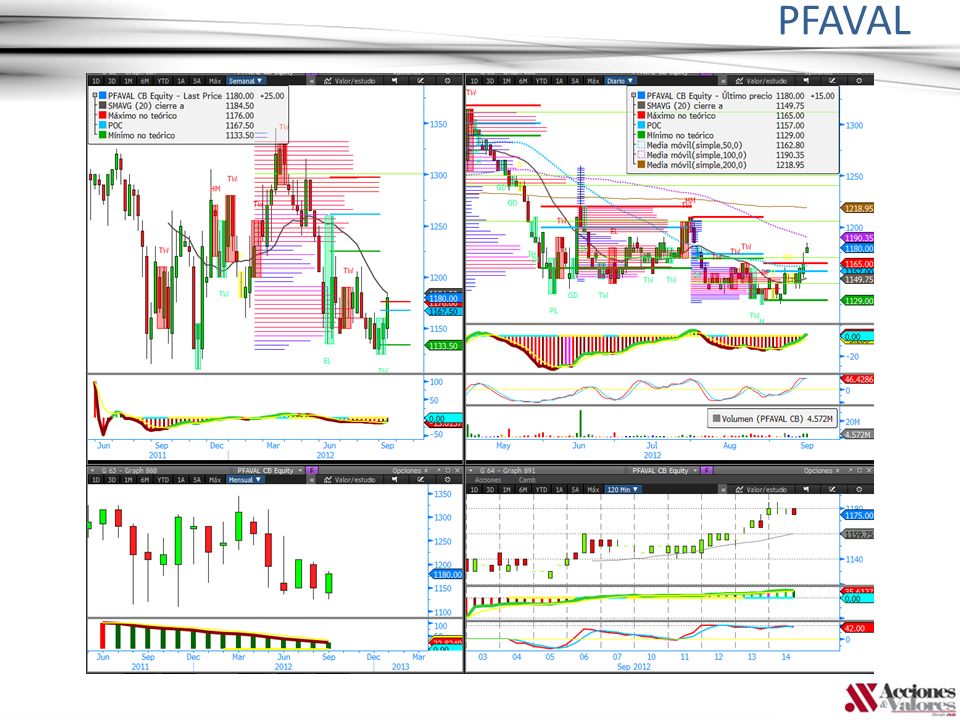Image resolution: width=960 pixels, height=720 pixels.
Task: Select the annotate pencil icon in weekly chart
Action: point(421,81)
